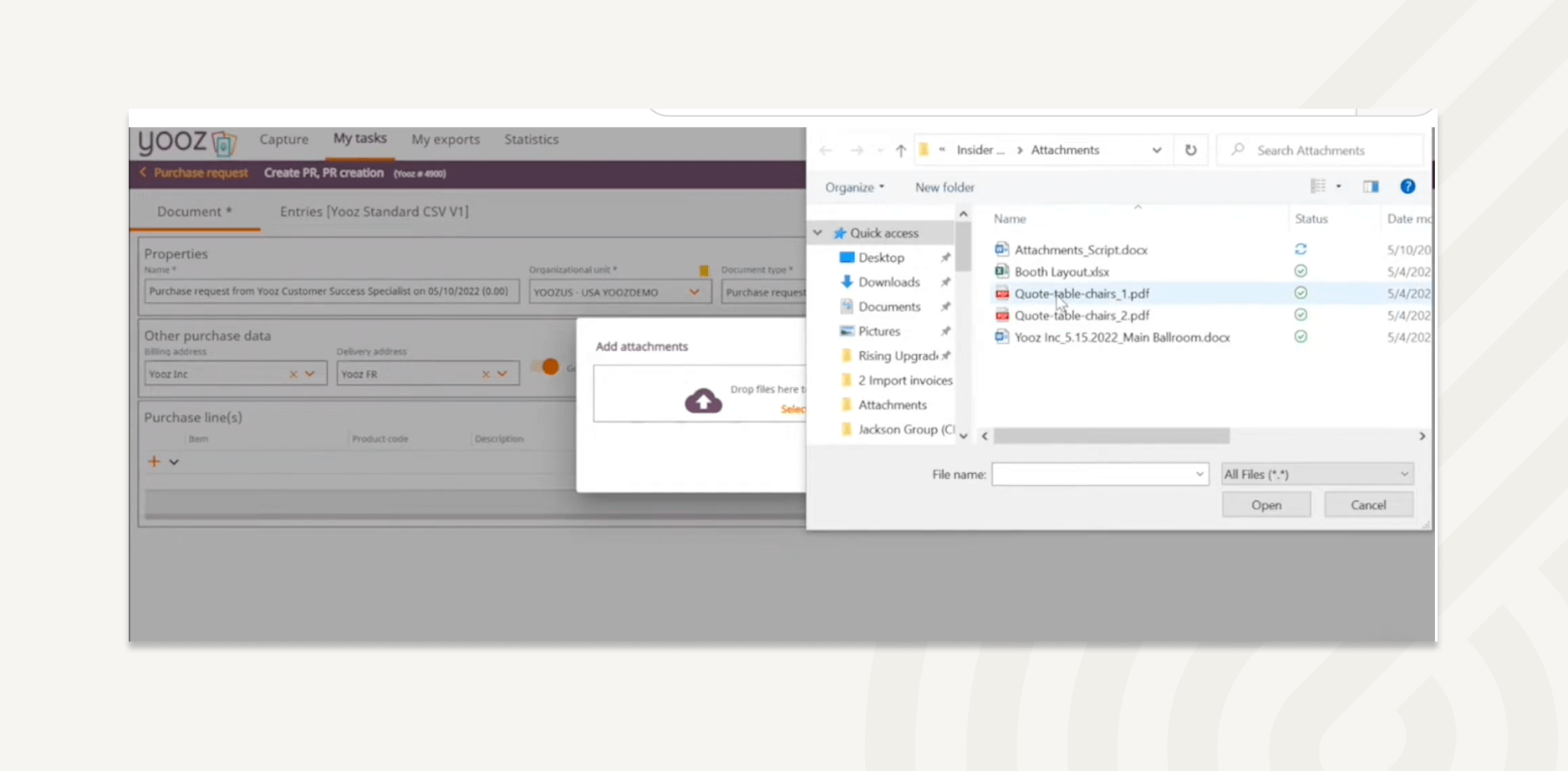The width and height of the screenshot is (1568, 771).
Task: Clear the Billing address Yooz Inc
Action: (x=293, y=374)
